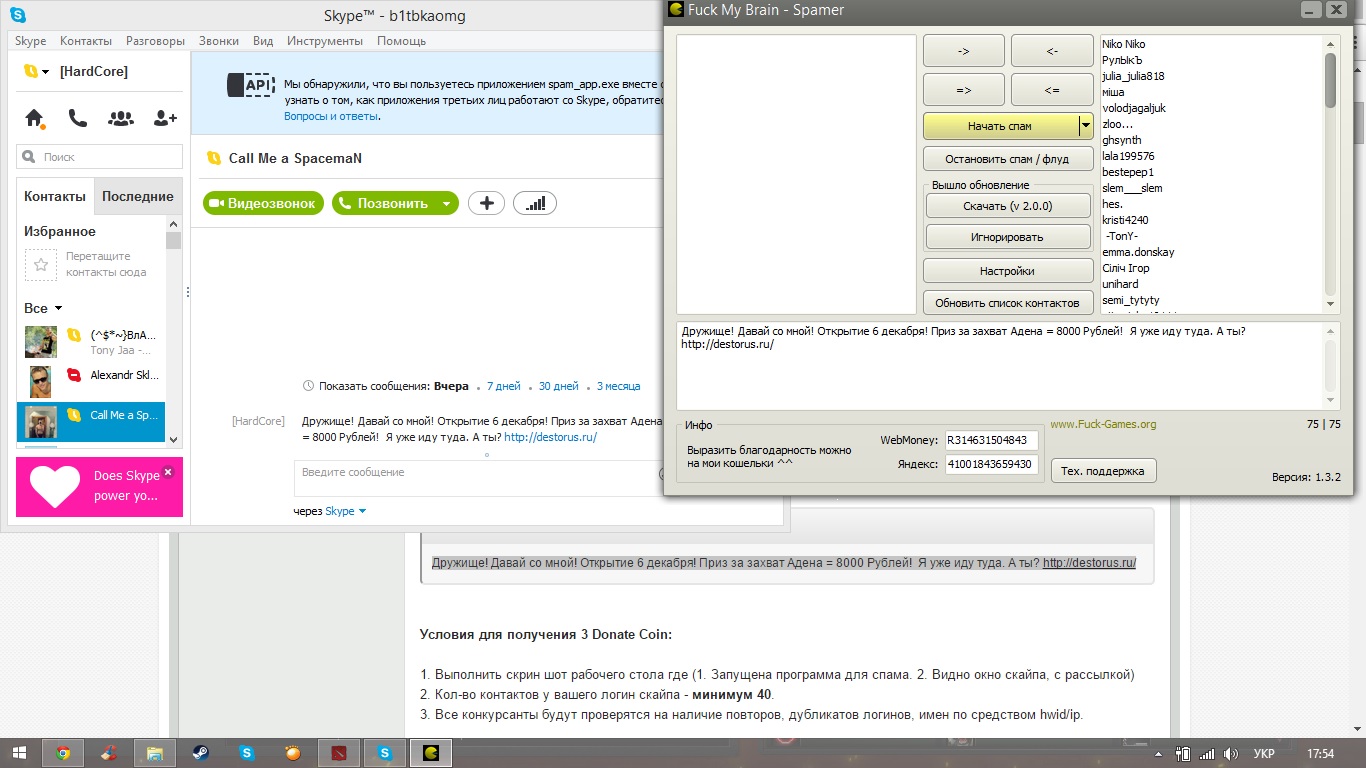The height and width of the screenshot is (768, 1366).
Task: Click the volume icon in system tray
Action: (x=1232, y=753)
